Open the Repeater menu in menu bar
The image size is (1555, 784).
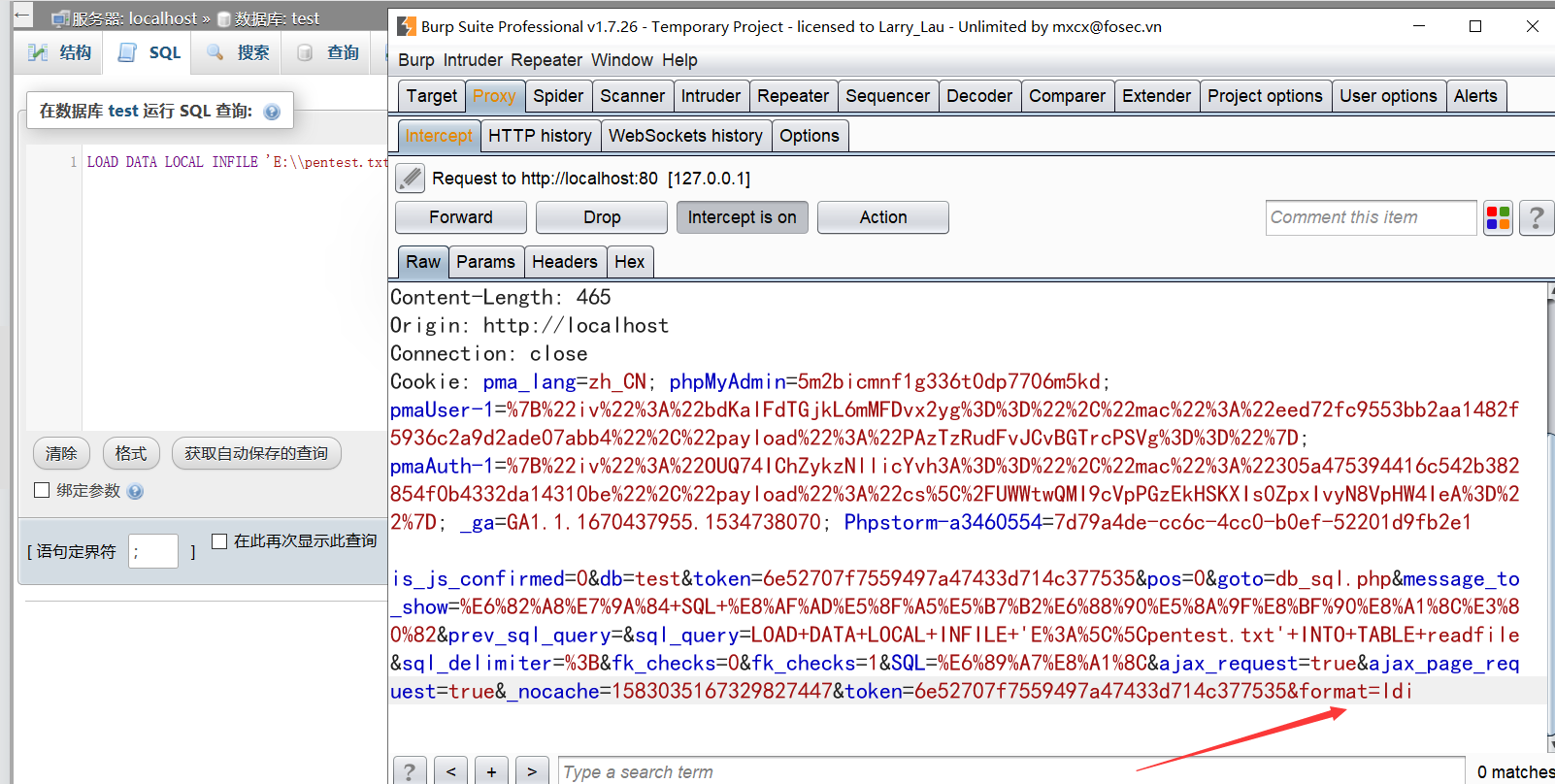pos(546,60)
